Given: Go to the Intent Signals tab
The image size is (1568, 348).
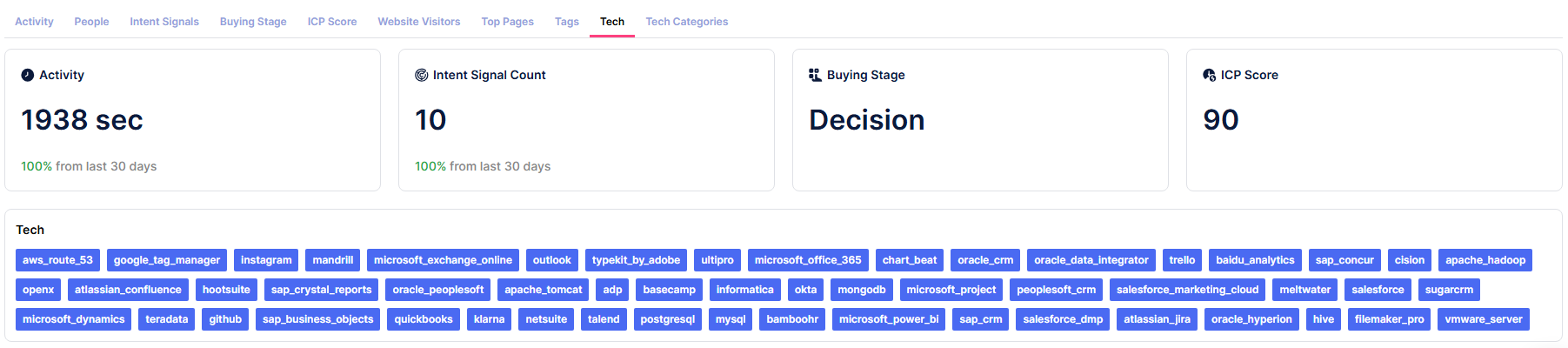Looking at the screenshot, I should (164, 22).
